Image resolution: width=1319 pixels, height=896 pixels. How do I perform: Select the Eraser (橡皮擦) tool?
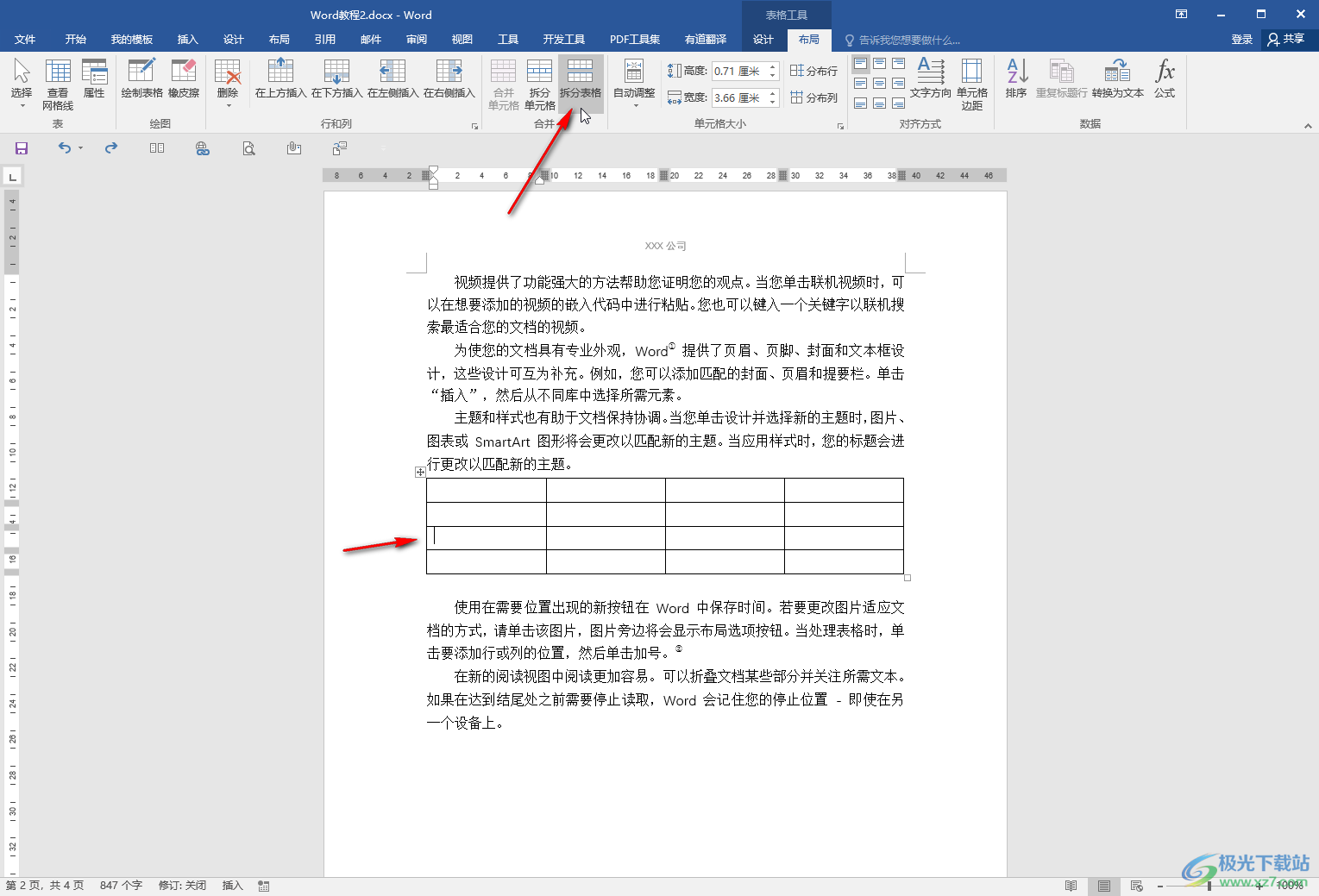point(184,78)
